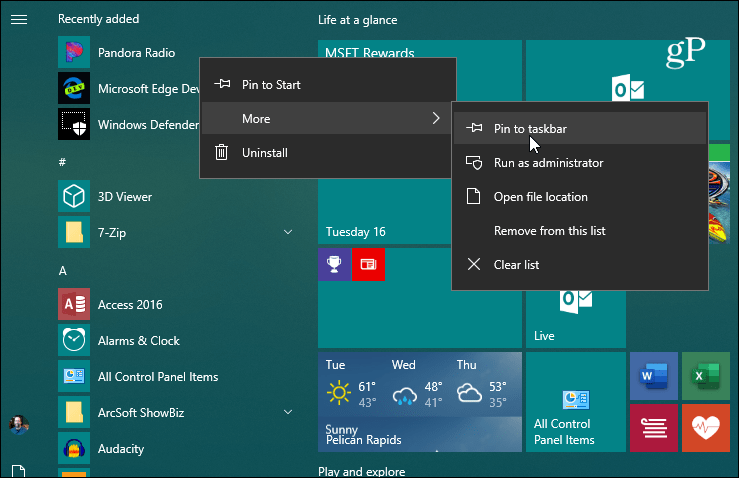Image resolution: width=739 pixels, height=478 pixels.
Task: Toggle the hamburger Start menu button
Action: point(19,19)
